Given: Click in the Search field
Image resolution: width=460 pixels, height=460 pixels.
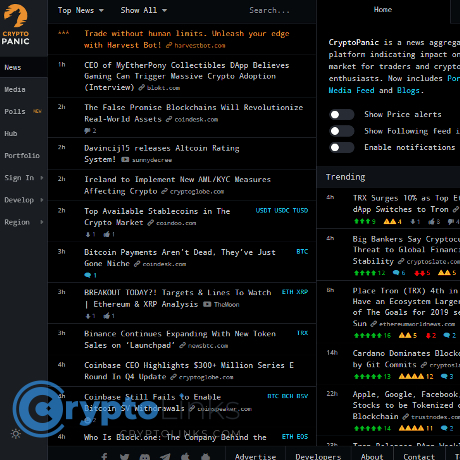Looking at the screenshot, I should [x=269, y=10].
